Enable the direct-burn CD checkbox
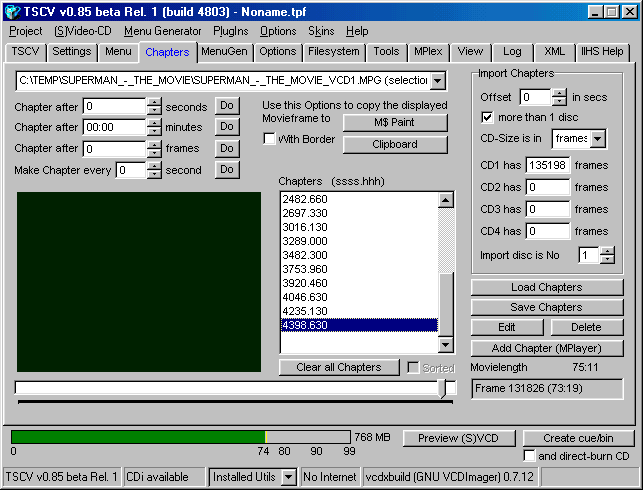This screenshot has height=490, width=643. tap(530, 456)
